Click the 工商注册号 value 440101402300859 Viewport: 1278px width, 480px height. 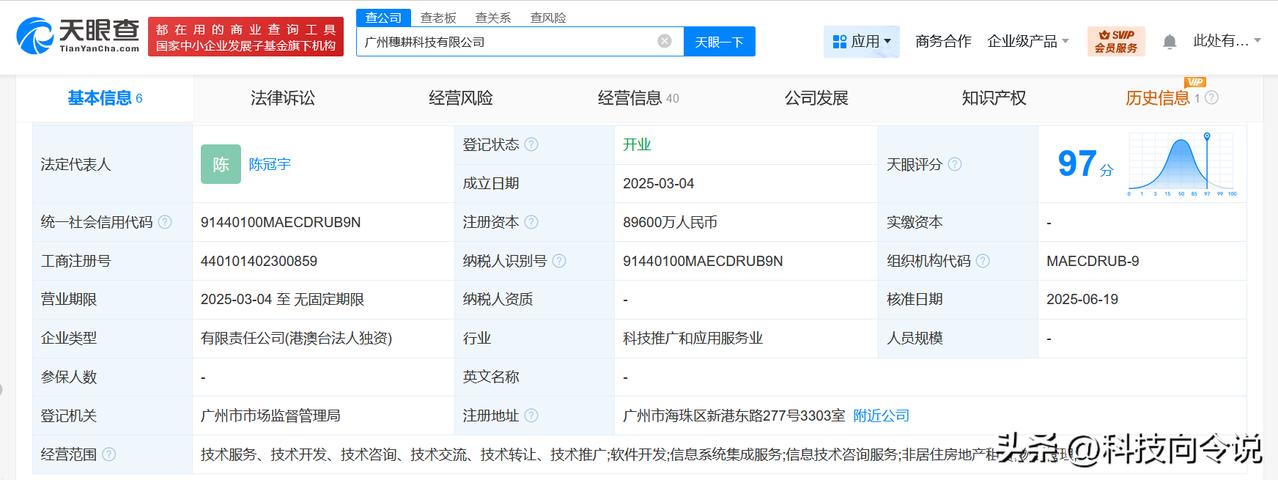point(259,261)
